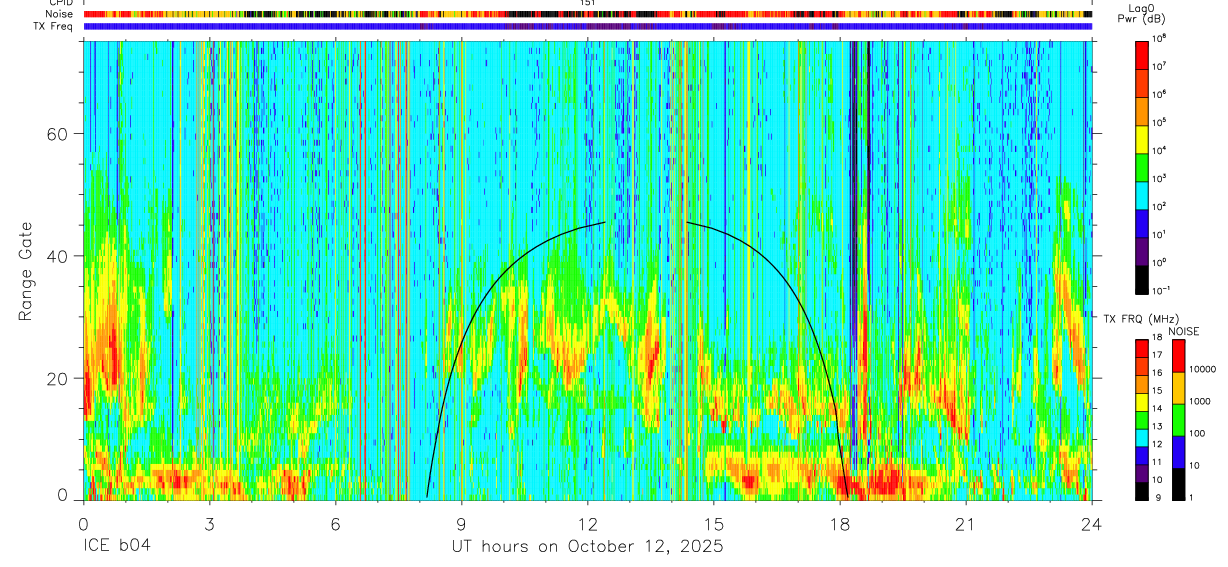Viewport: 1228px width, 567px height.
Task: Click the 'CPID' row label
Action: (x=60, y=3)
